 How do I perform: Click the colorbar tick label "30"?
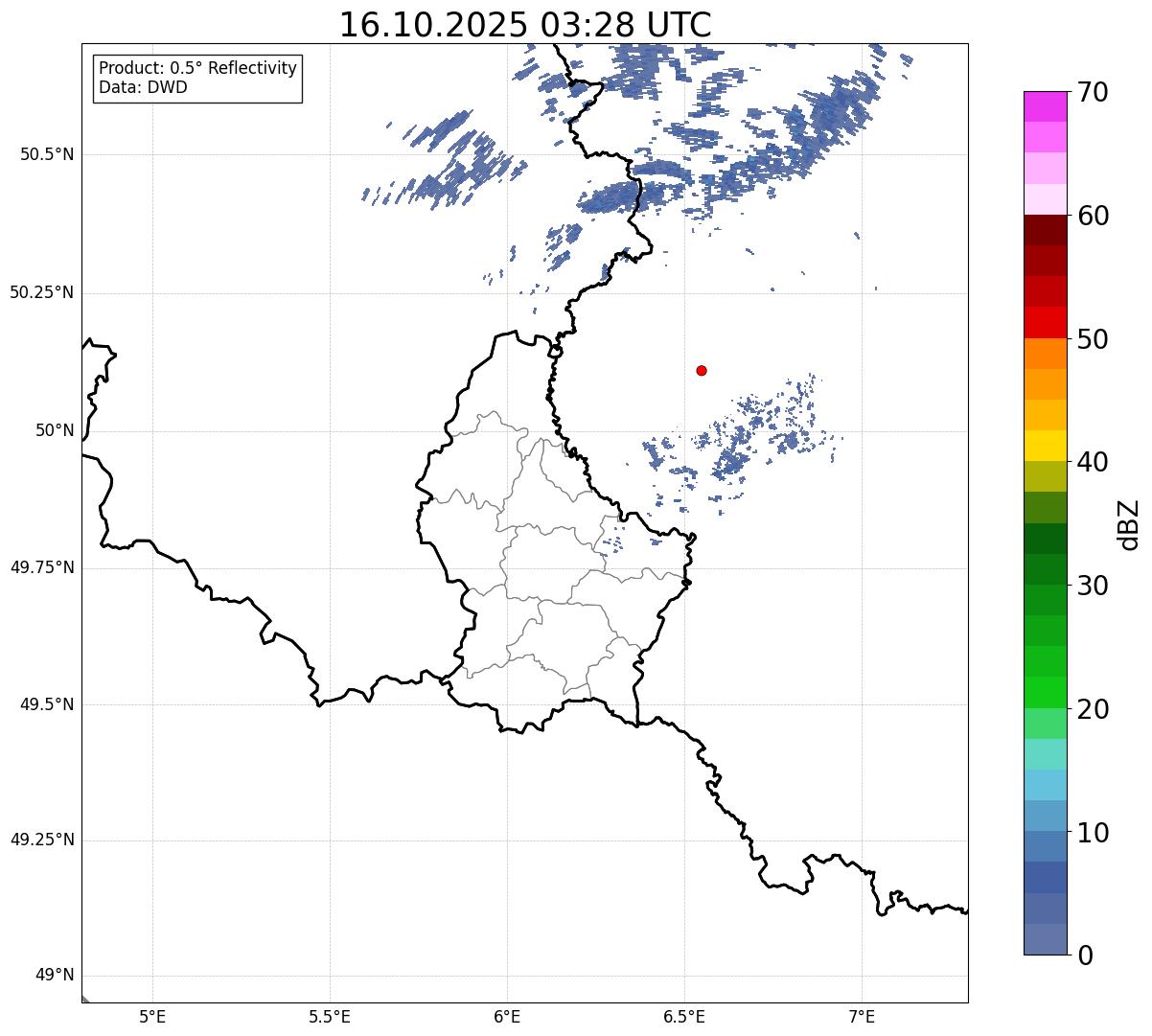1093,586
